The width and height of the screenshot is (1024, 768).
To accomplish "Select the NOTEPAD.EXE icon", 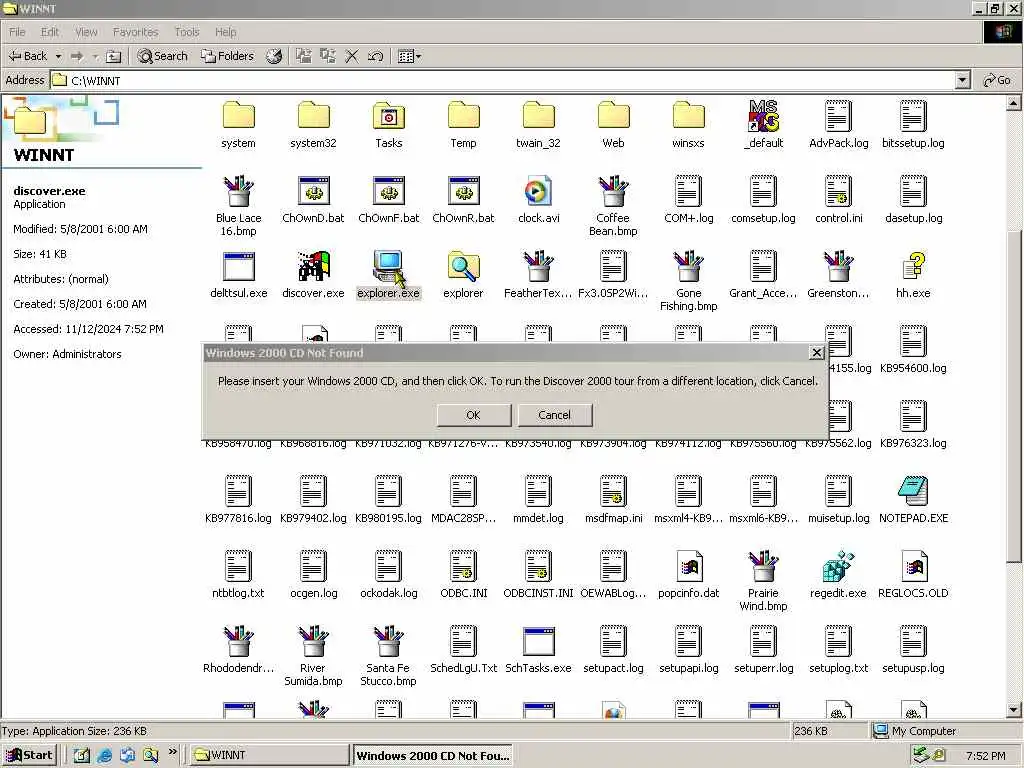I will (913, 500).
